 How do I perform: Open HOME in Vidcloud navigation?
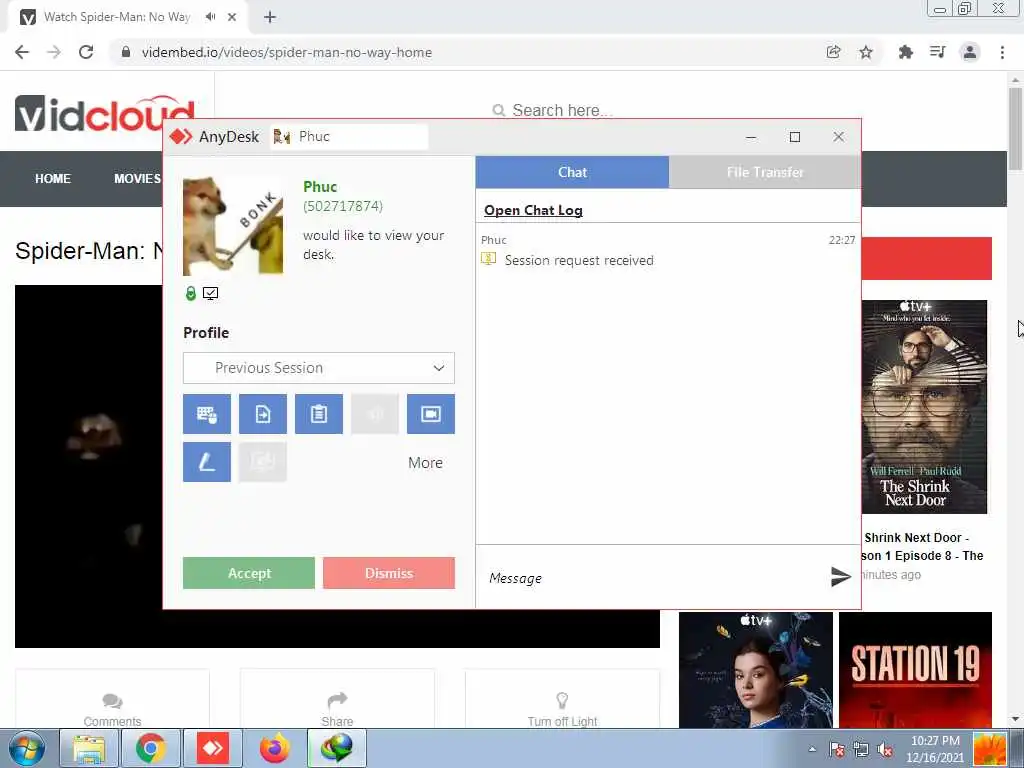53,178
